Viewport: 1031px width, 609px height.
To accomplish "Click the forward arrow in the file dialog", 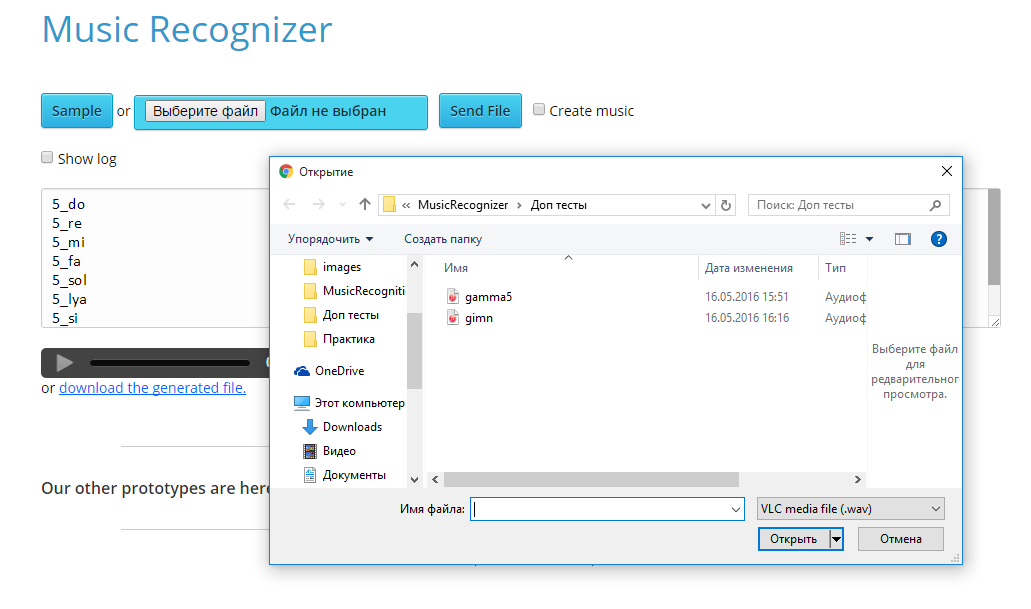I will point(318,205).
